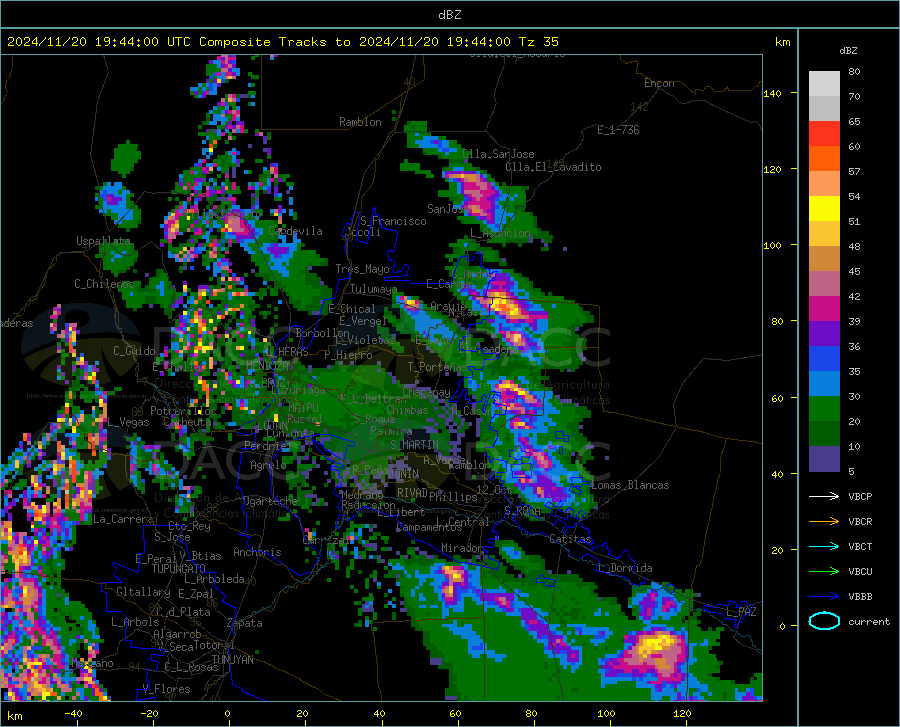Screen dimensions: 900x727
Task: Click the 'VBBB' legend label
Action: [860, 597]
